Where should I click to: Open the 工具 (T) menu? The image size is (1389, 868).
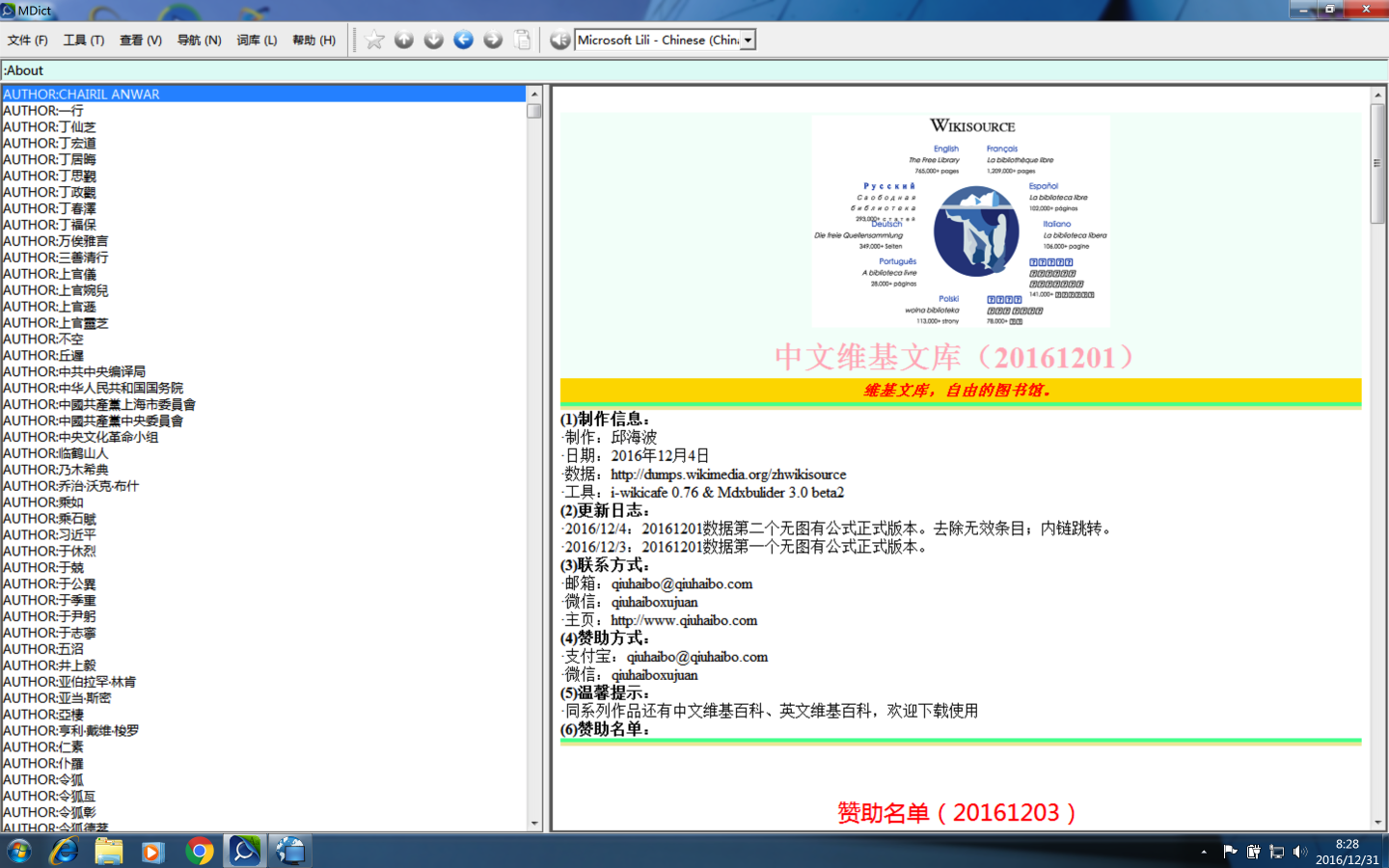84,41
